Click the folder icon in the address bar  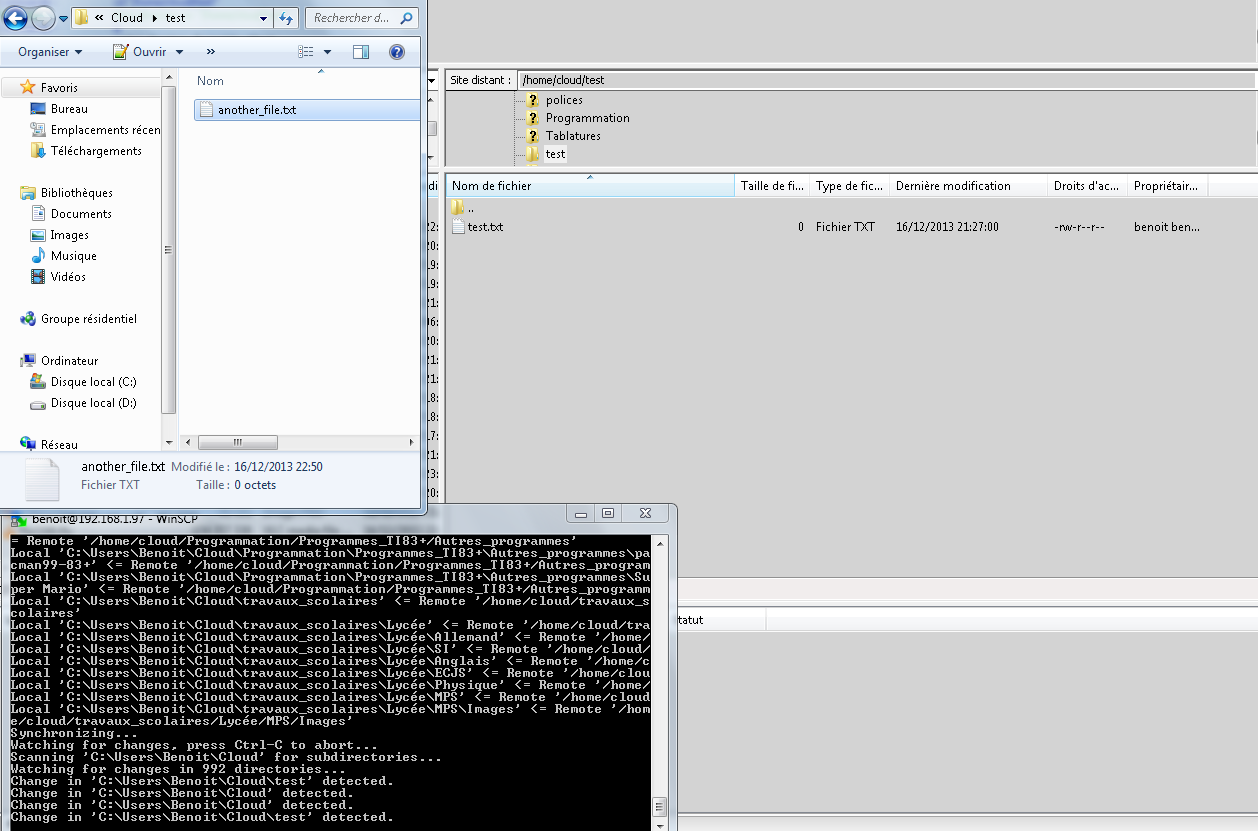pos(83,18)
